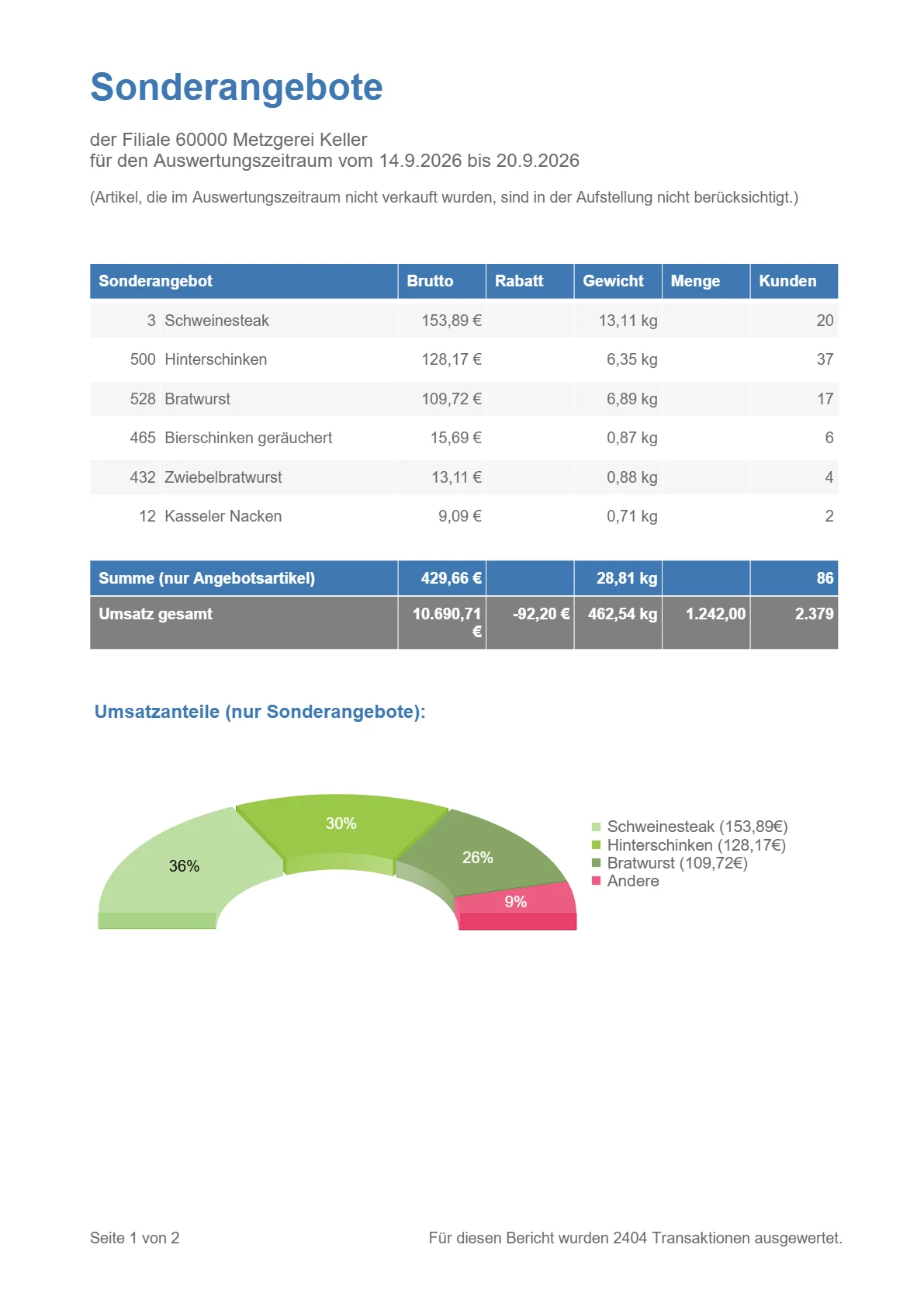Image resolution: width=924 pixels, height=1307 pixels.
Task: Select the Kasseler Nacken gross value 9,09 €
Action: click(x=460, y=516)
